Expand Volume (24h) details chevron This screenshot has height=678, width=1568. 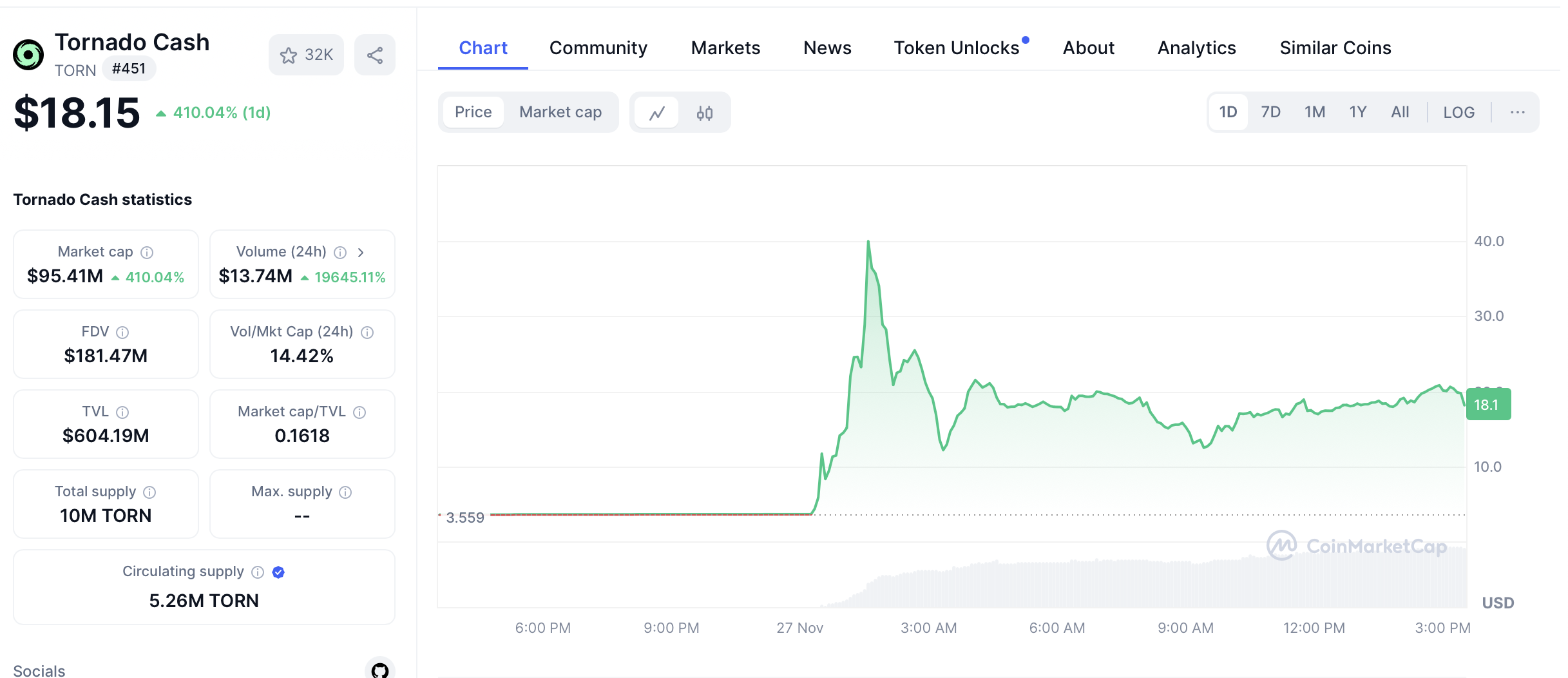tap(361, 252)
